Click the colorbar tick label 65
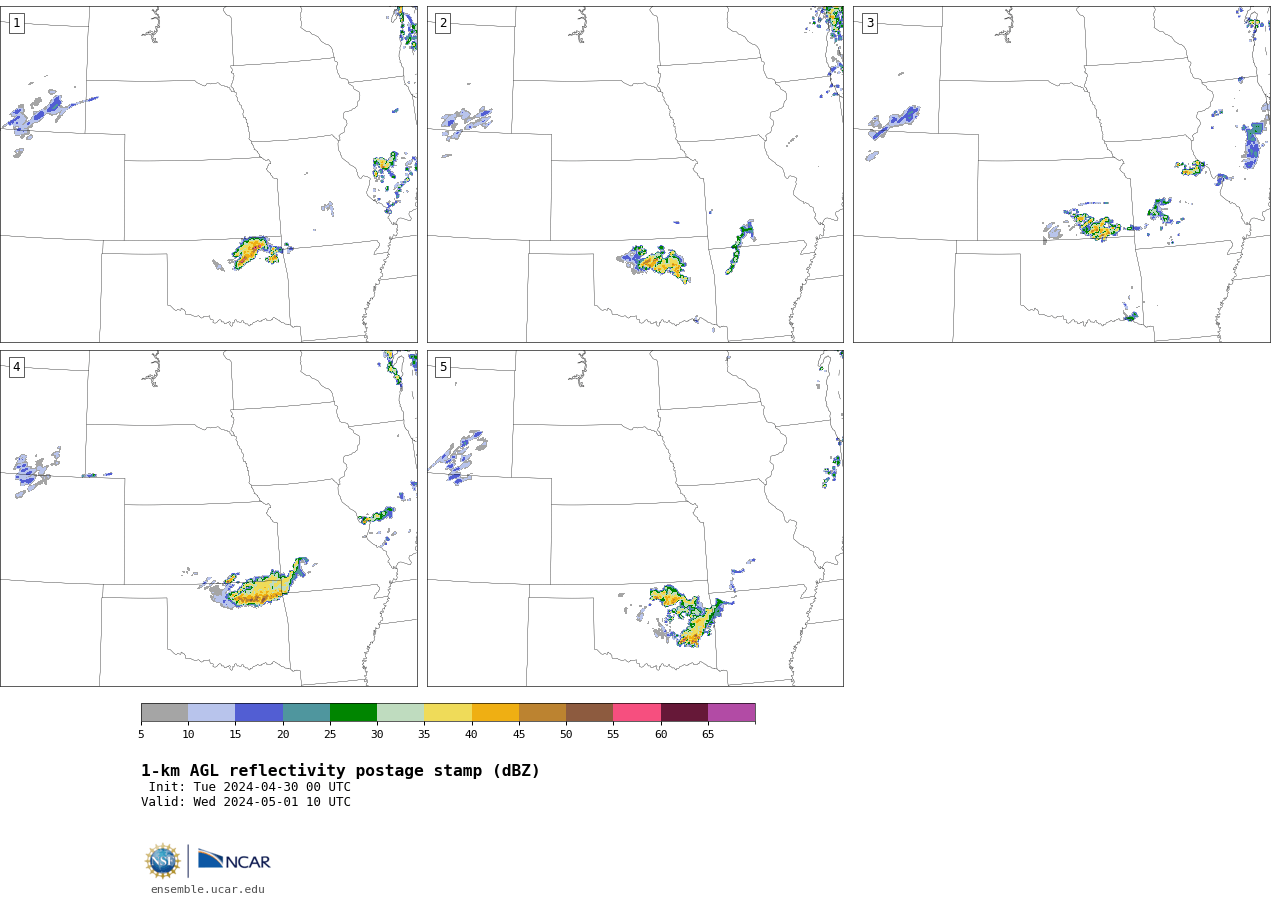This screenshot has height=901, width=1280. point(708,734)
